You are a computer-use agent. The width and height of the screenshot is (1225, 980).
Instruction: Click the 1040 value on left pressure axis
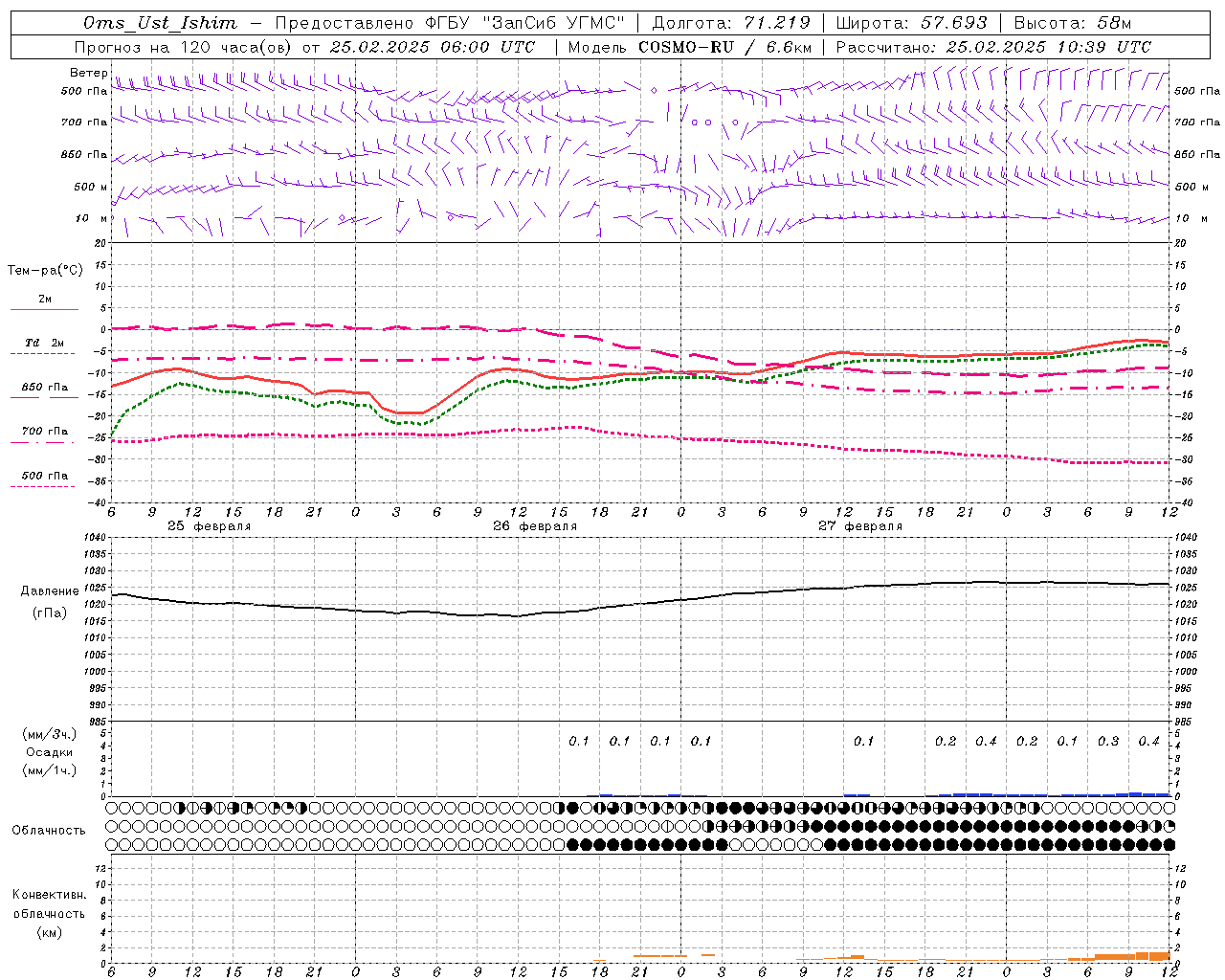94,538
